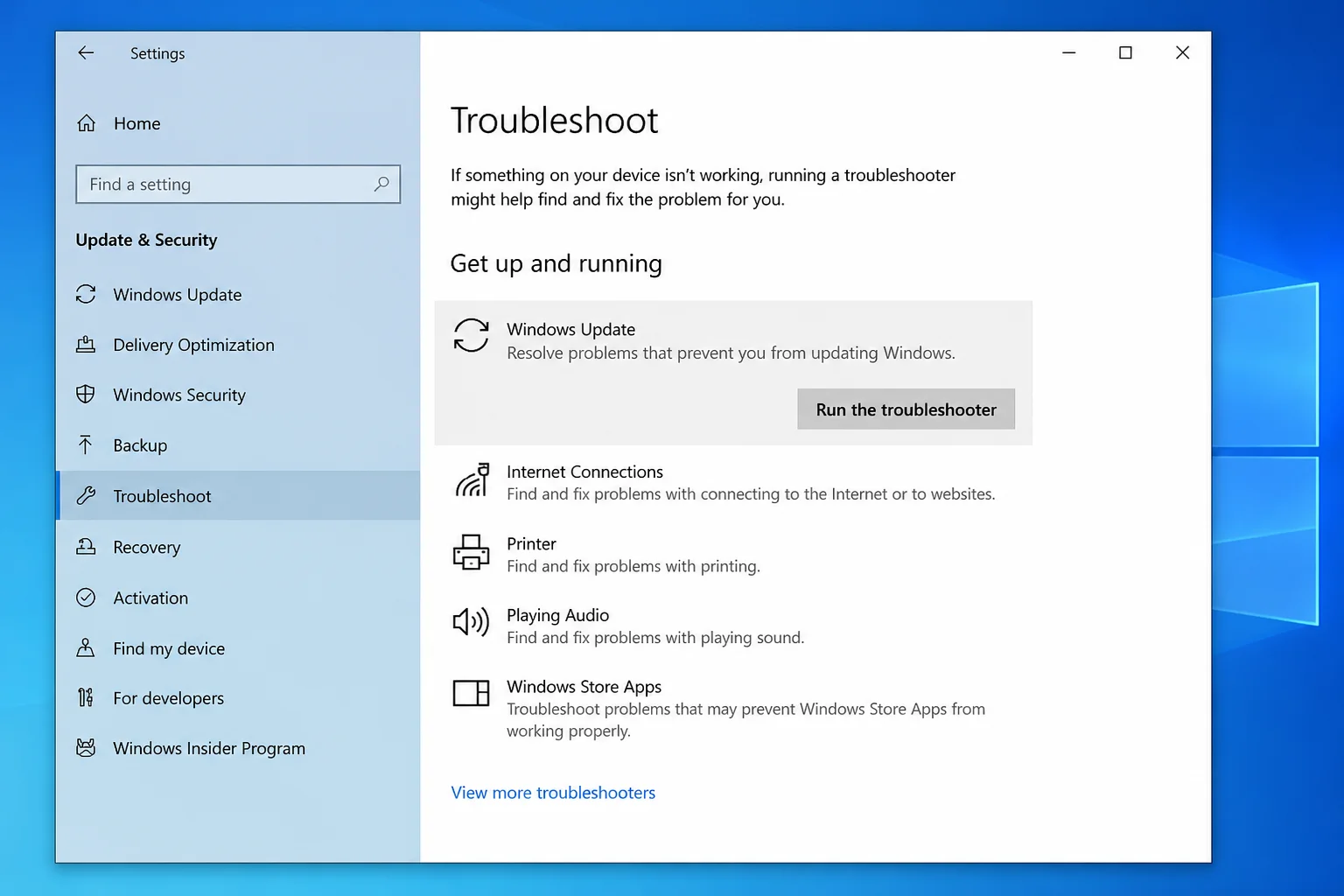Click the Update & Security heading
The width and height of the screenshot is (1344, 896).
pyautogui.click(x=146, y=240)
